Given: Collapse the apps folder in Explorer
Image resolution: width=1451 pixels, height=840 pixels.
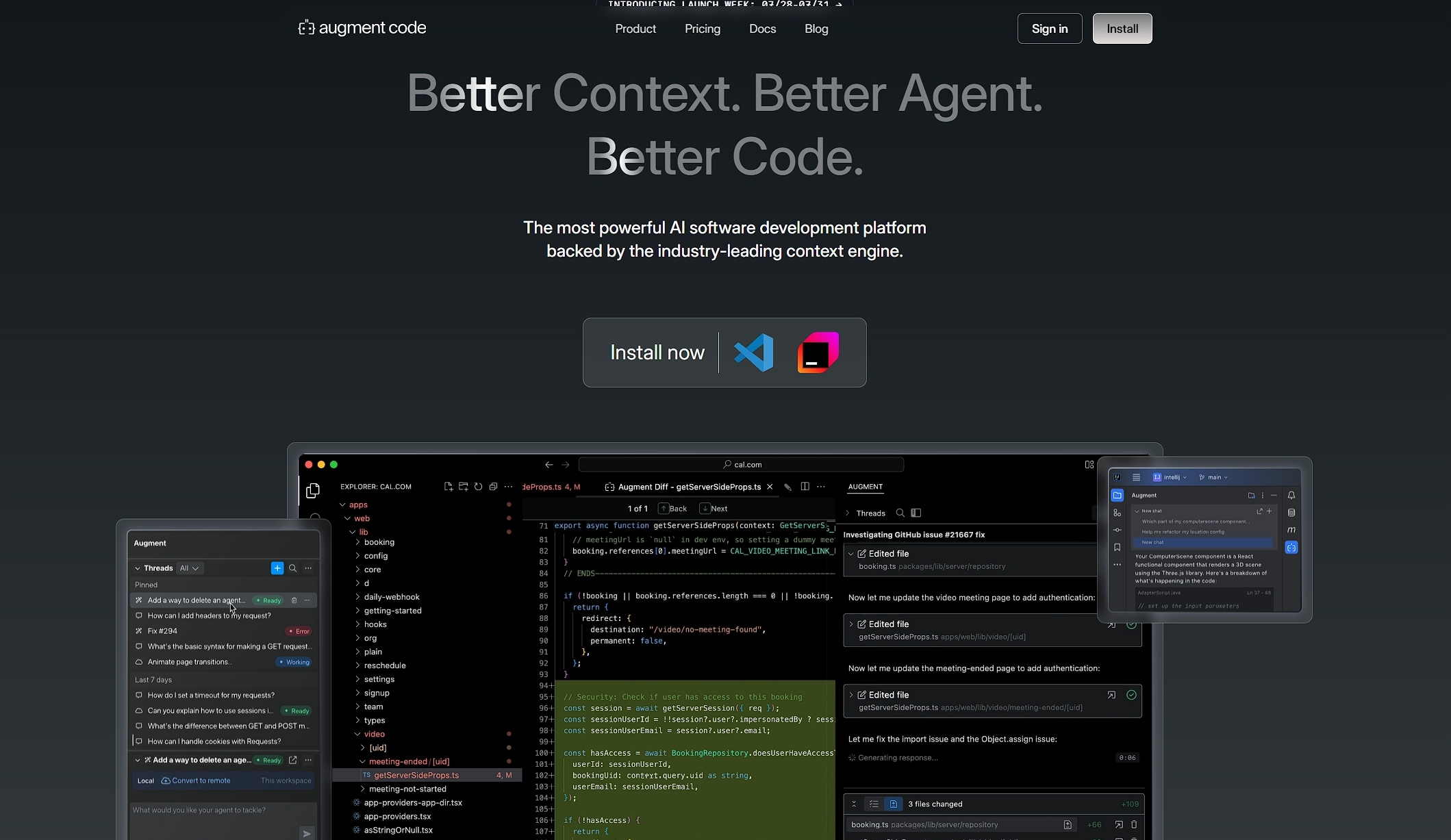Looking at the screenshot, I should (342, 505).
